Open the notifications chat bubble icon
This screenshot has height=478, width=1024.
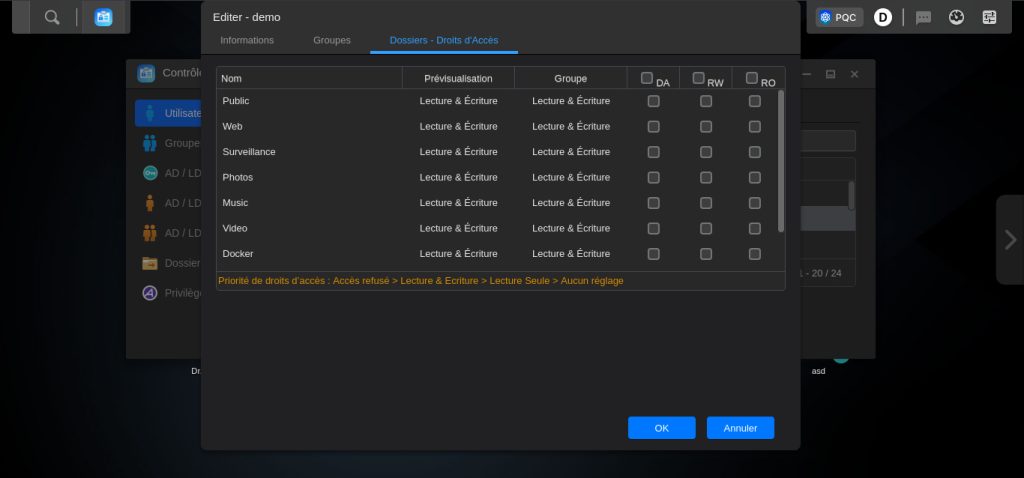[923, 18]
